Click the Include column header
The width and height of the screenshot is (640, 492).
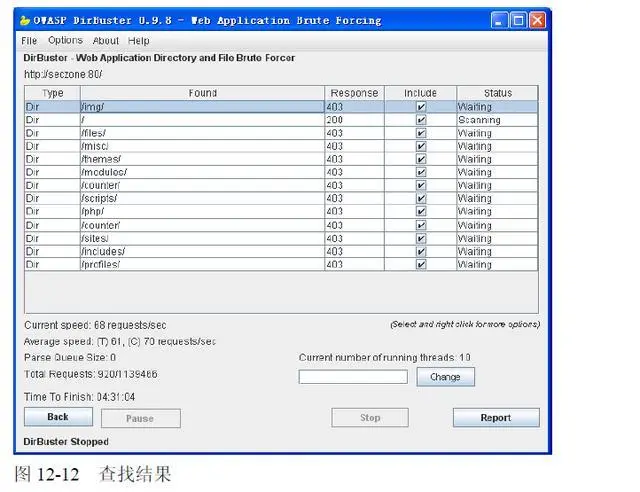[420, 93]
